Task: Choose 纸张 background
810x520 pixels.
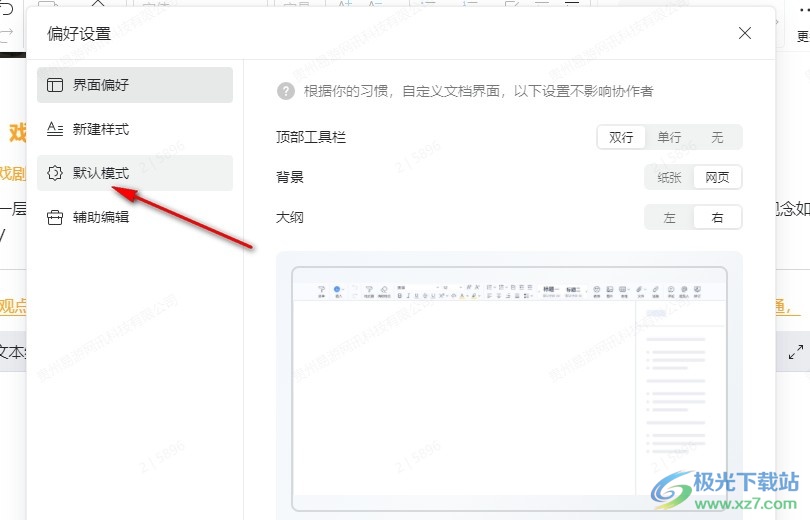Action: [x=669, y=178]
